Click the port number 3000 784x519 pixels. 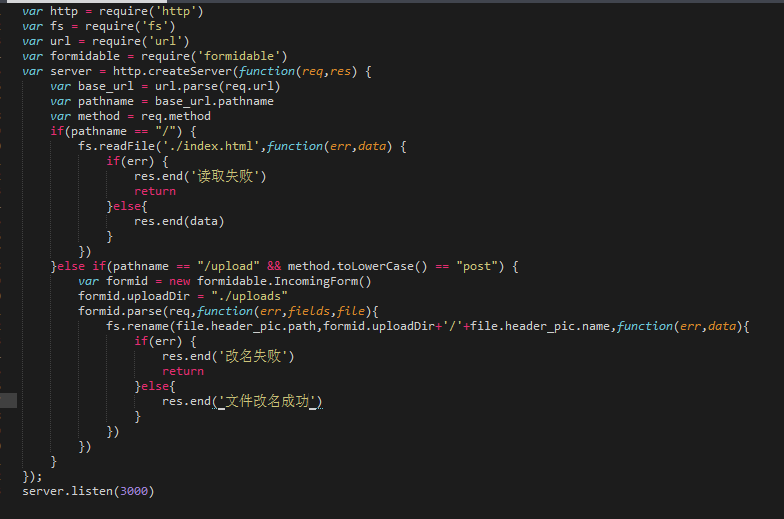pos(134,491)
